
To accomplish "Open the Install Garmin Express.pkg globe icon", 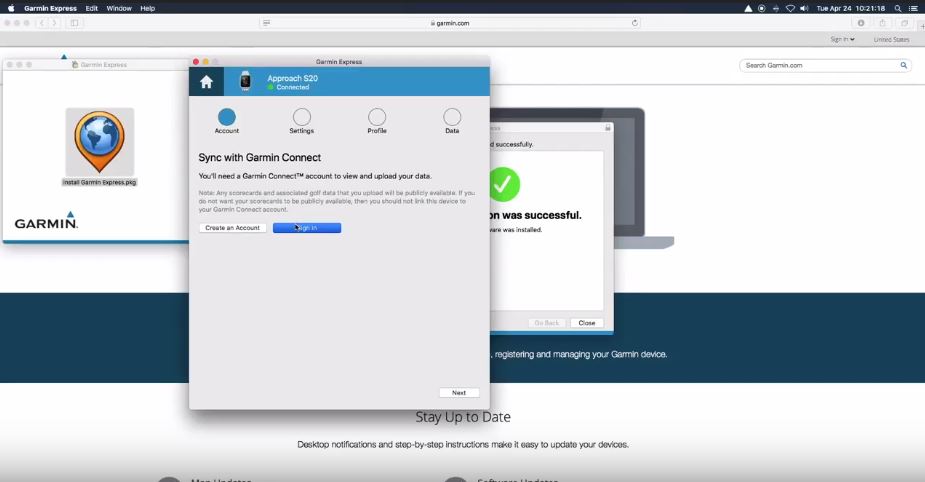I will 100,142.
